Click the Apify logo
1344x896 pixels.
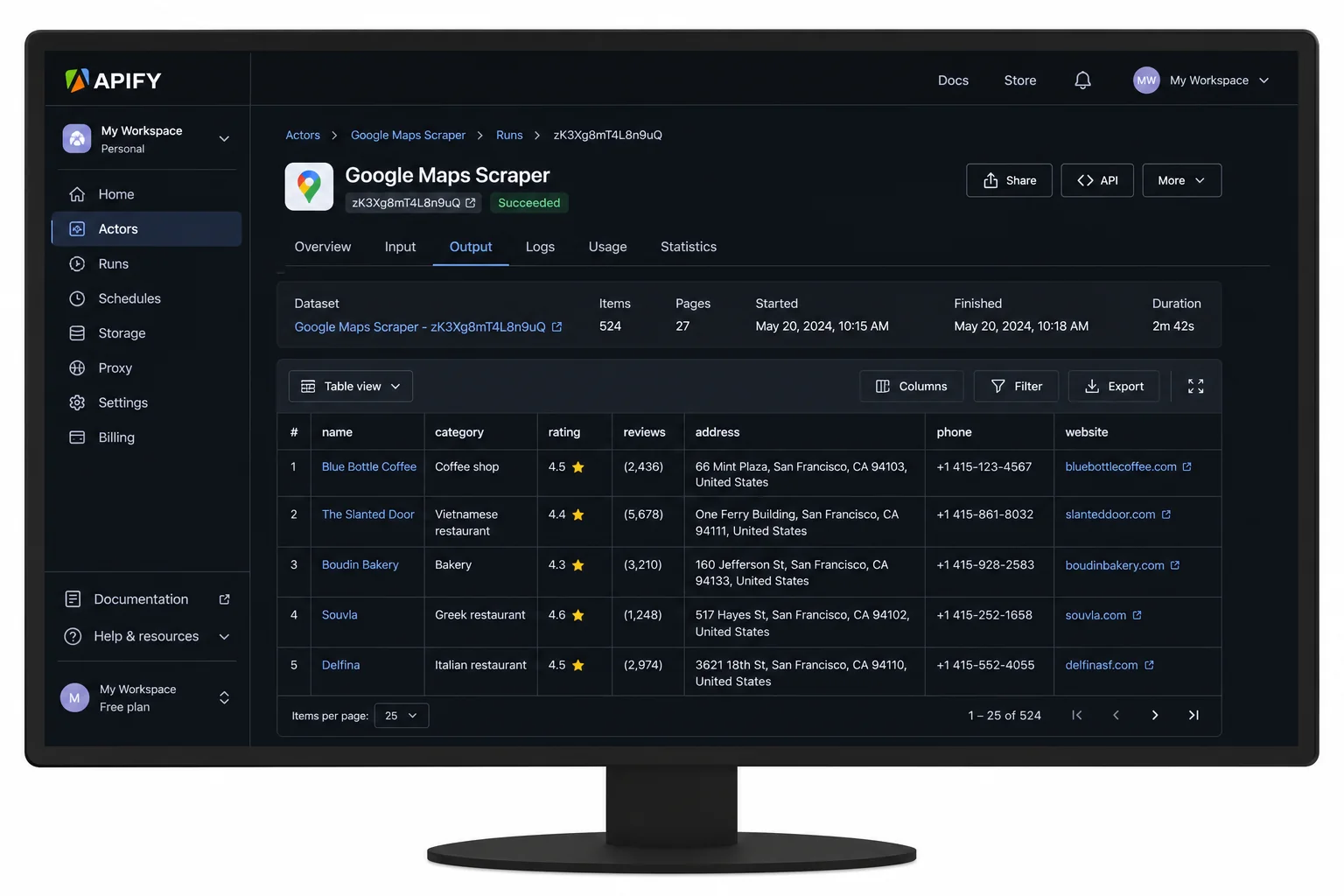(114, 80)
